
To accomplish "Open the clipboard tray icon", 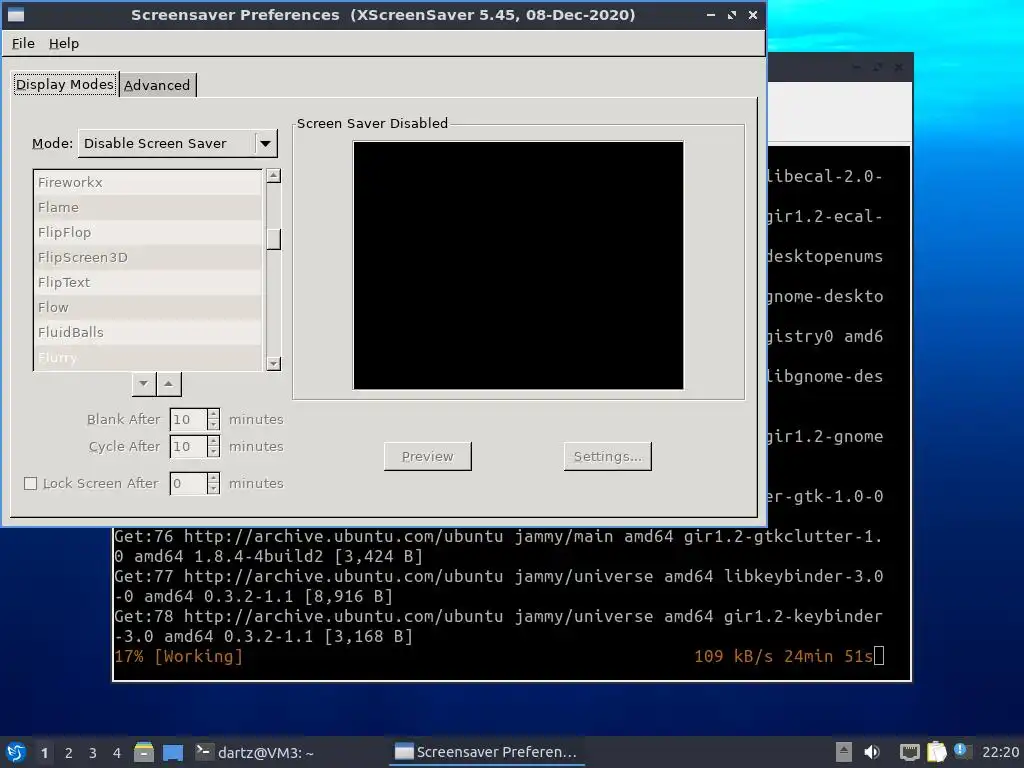I will pos(936,752).
